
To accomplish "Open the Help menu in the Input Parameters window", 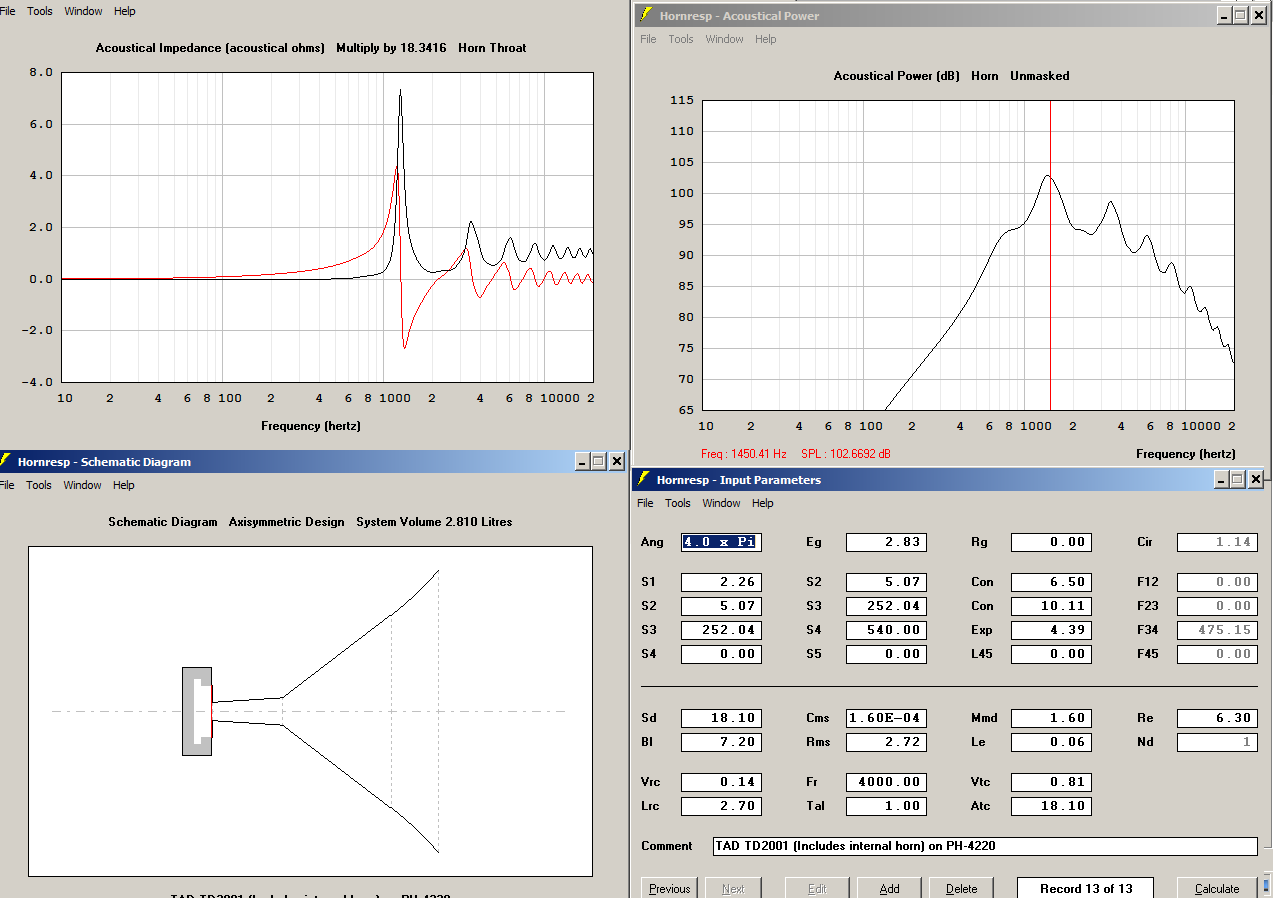I will pos(763,503).
